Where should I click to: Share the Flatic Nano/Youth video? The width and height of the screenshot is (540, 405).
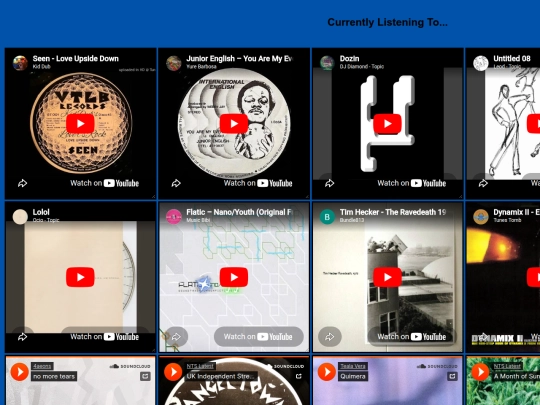click(176, 337)
